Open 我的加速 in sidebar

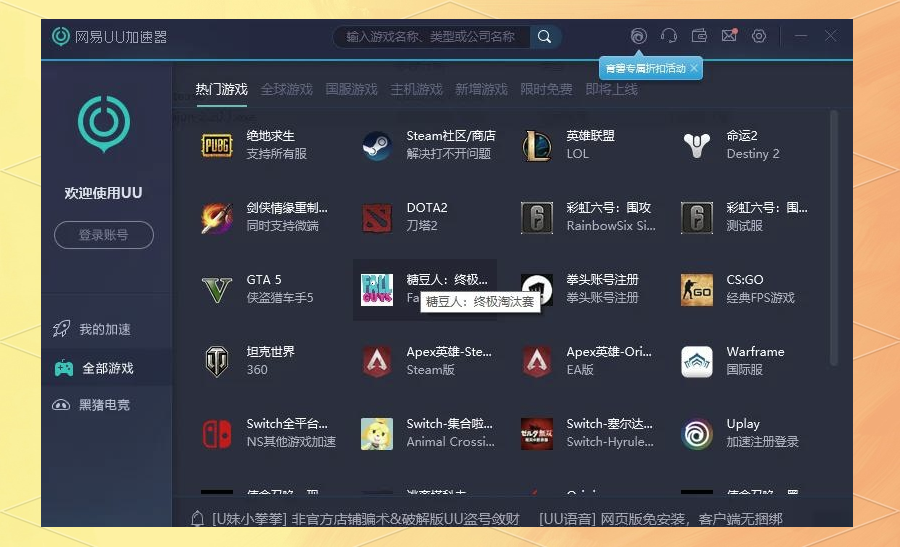[x=106, y=329]
